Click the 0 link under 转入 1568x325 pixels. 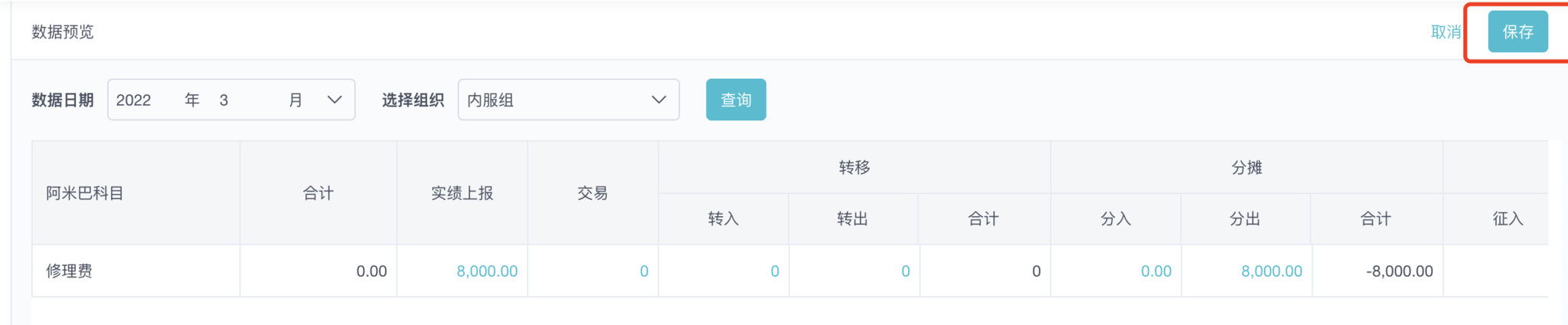pyautogui.click(x=775, y=271)
